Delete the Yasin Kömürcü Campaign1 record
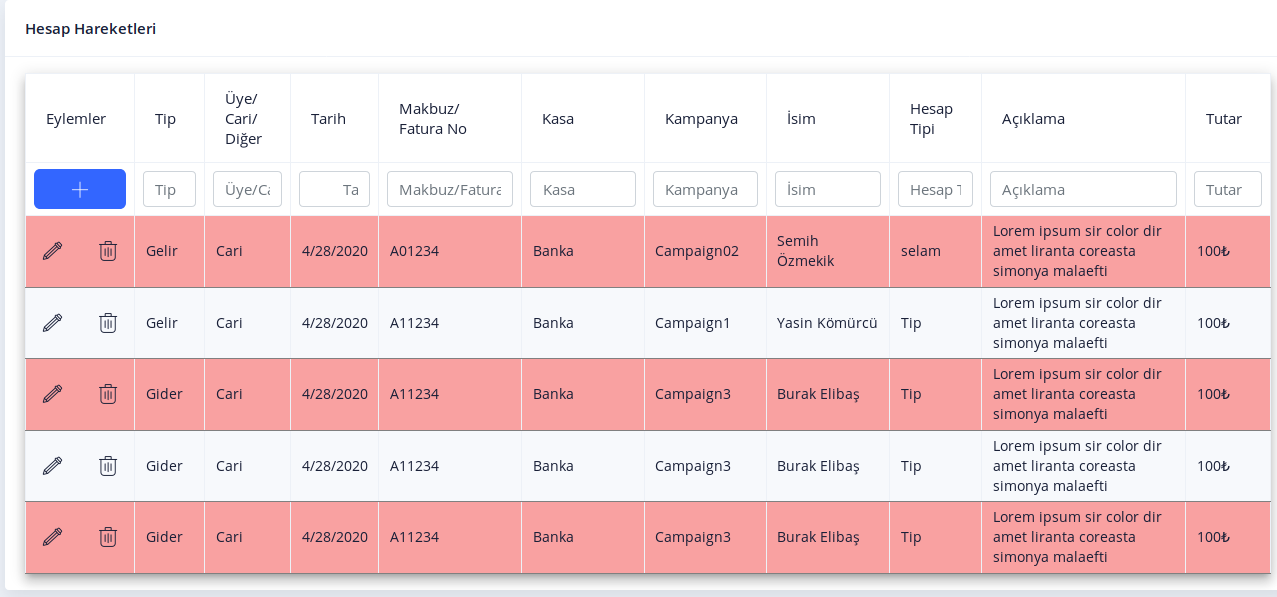The width and height of the screenshot is (1277, 597). pyautogui.click(x=108, y=322)
